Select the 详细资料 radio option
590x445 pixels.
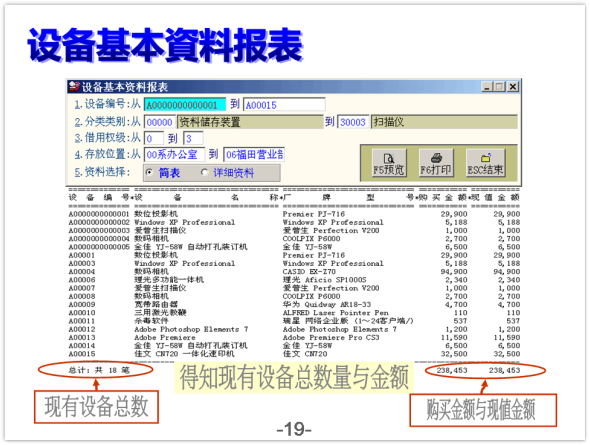(204, 173)
